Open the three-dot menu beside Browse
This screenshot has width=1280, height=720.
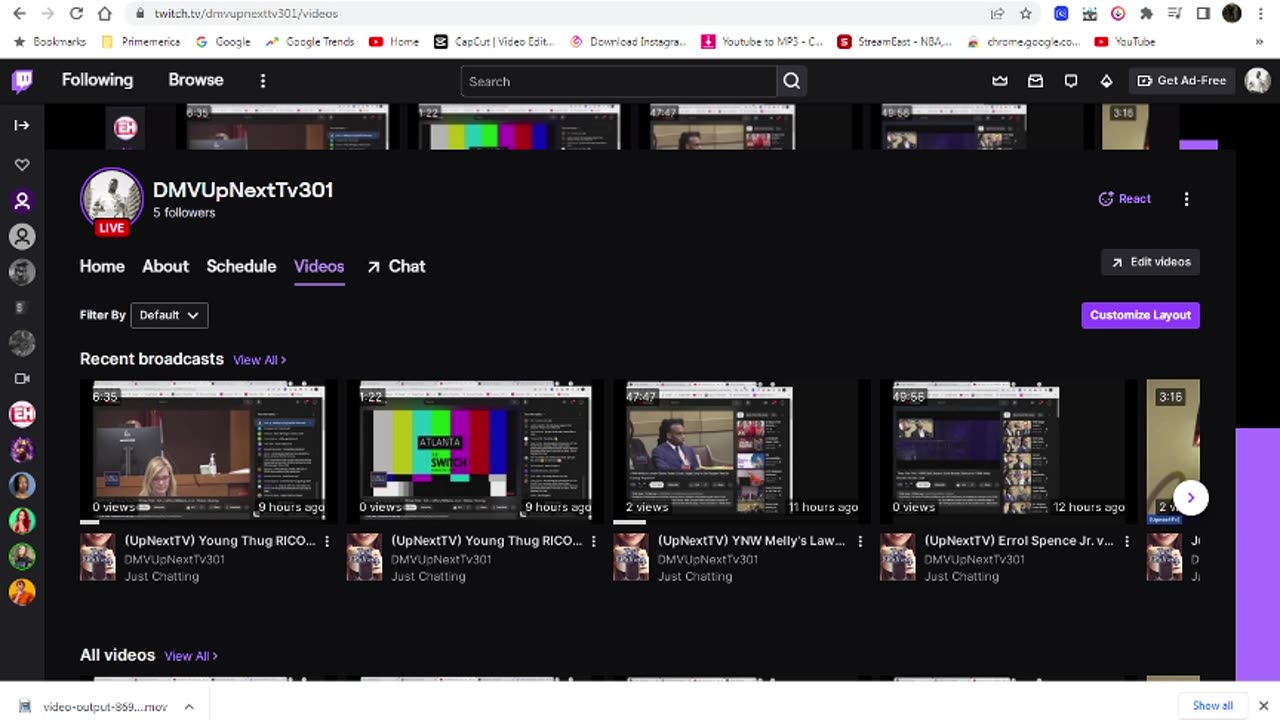[x=263, y=81]
